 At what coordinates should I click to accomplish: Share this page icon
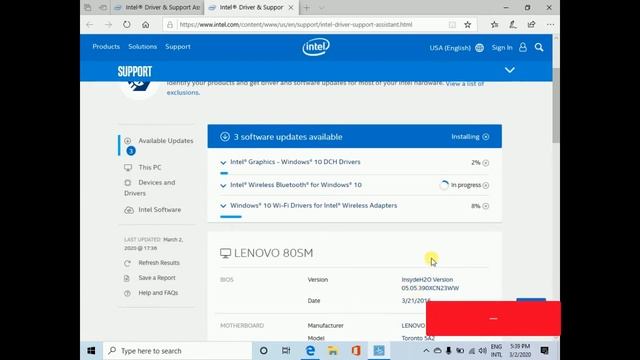531,24
